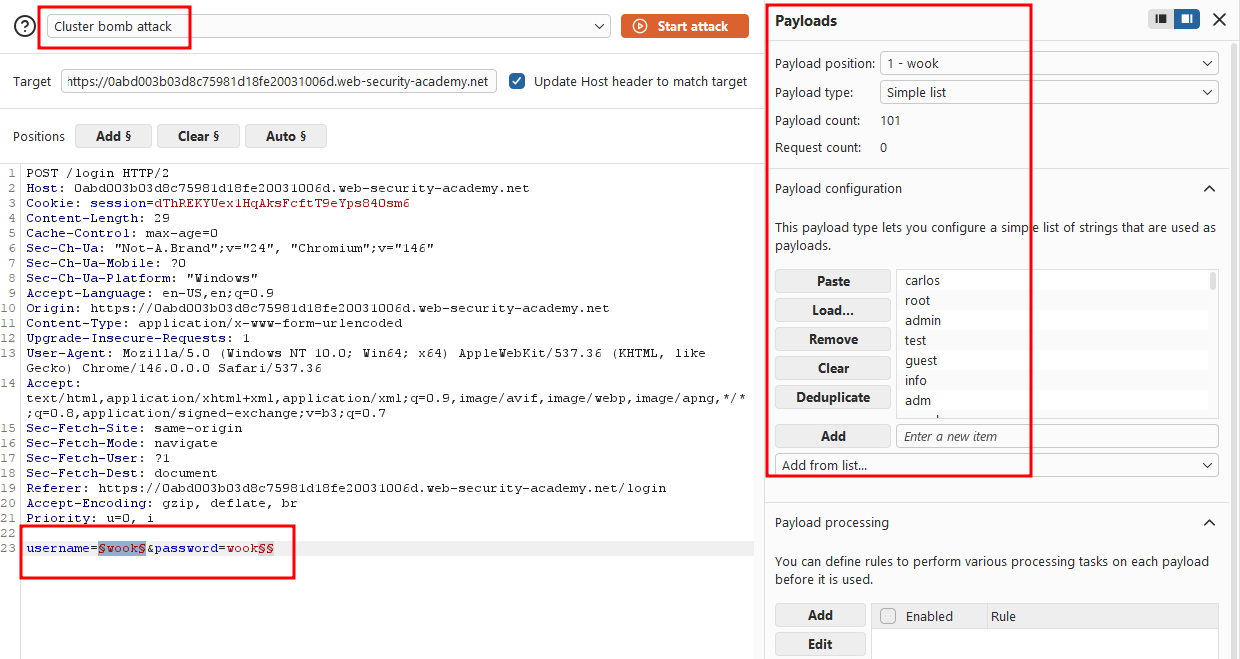Open the Add from list dropdown
This screenshot has width=1240, height=659.
(x=997, y=465)
